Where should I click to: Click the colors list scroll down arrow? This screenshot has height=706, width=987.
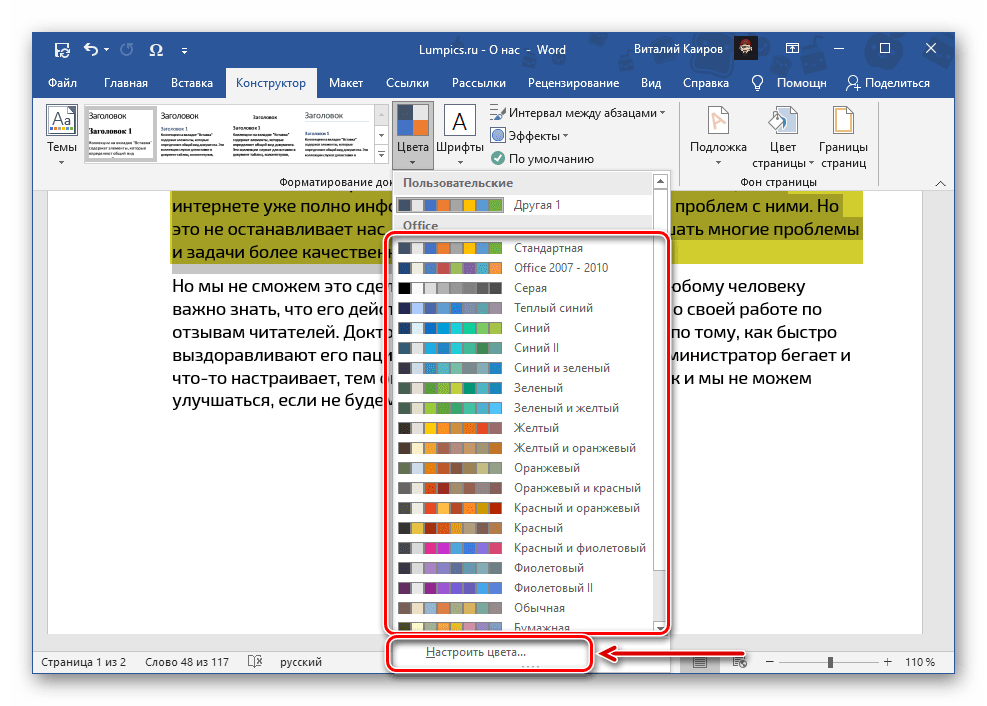pos(660,627)
